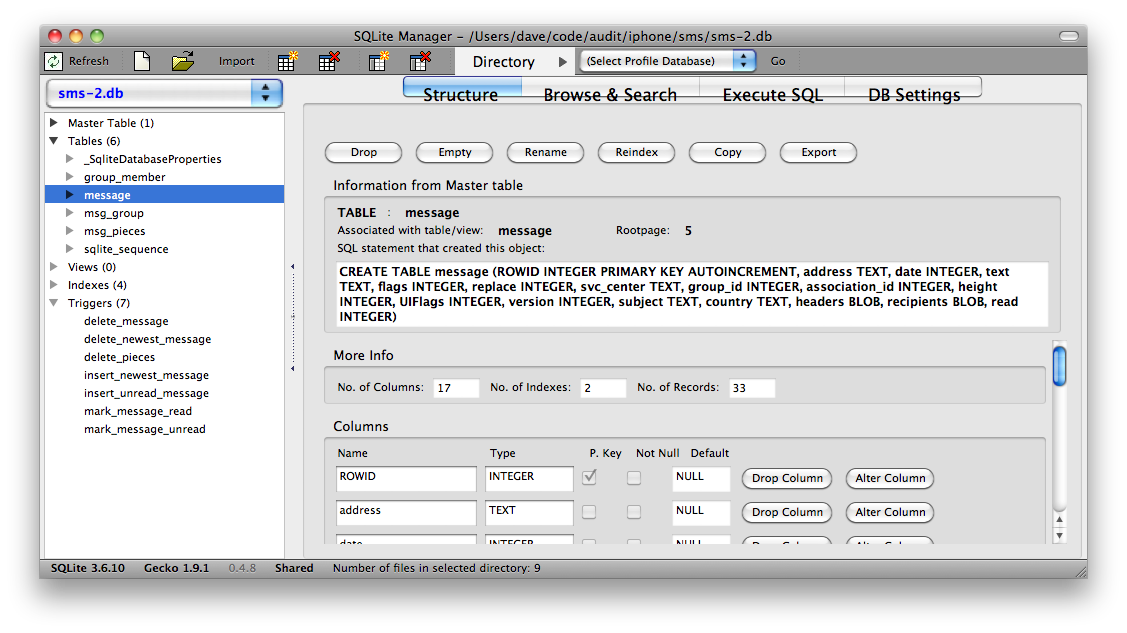
Task: Open the Select Profile Database dropdown
Action: (x=667, y=61)
